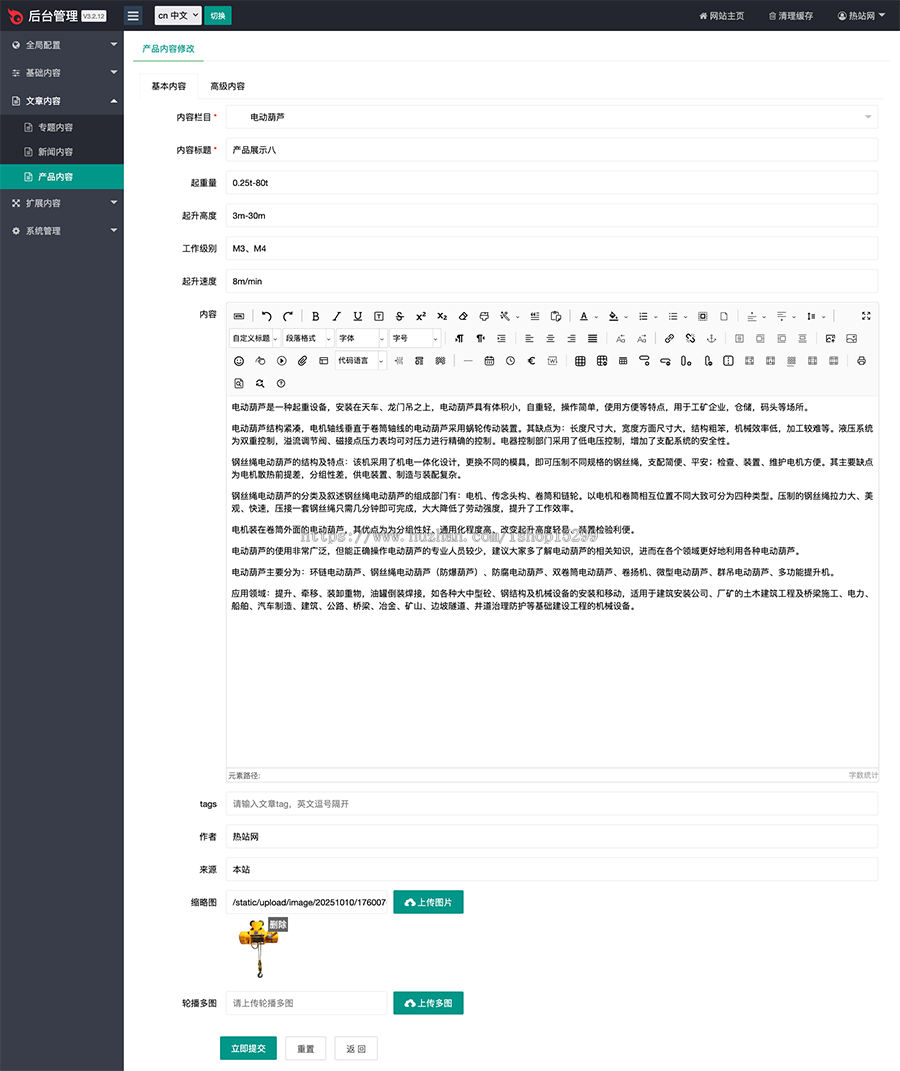The width and height of the screenshot is (900, 1071).
Task: Click the 上传多图 upload button
Action: tap(428, 1003)
